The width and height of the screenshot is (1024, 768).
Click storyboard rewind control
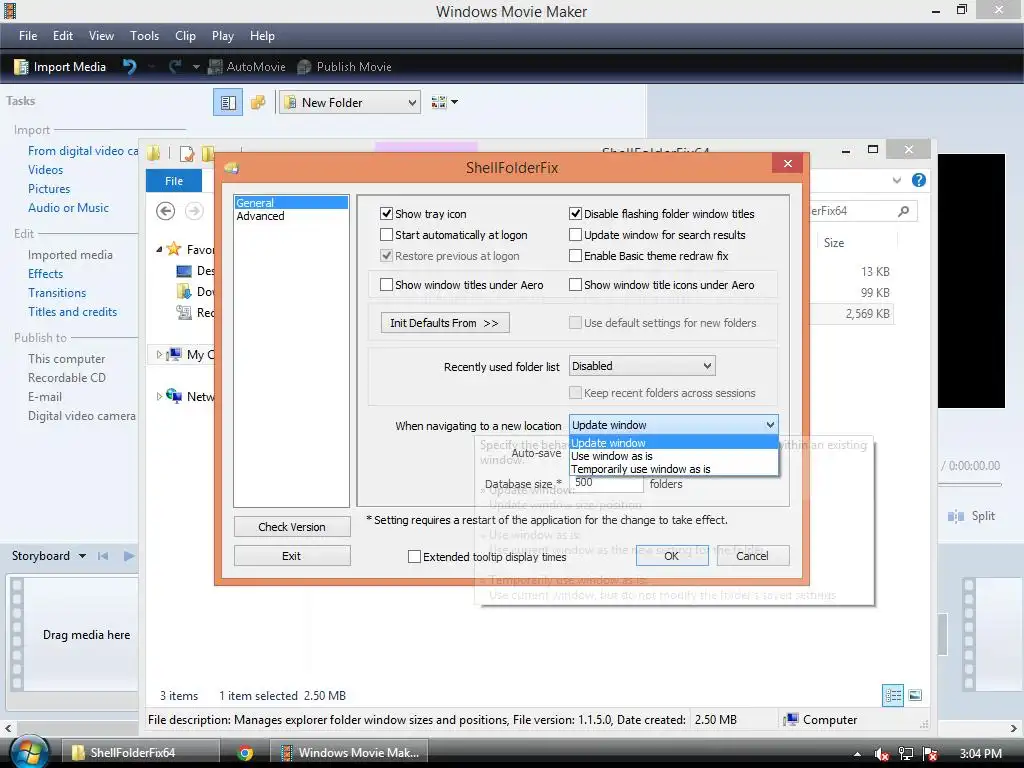coord(103,556)
